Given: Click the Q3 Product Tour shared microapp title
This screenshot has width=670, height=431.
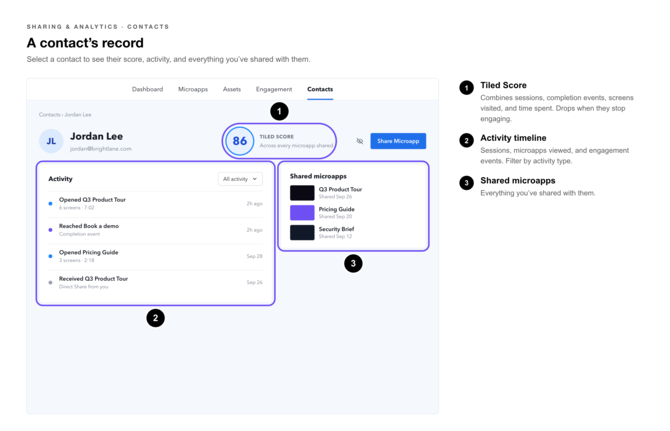Looking at the screenshot, I should pos(340,189).
